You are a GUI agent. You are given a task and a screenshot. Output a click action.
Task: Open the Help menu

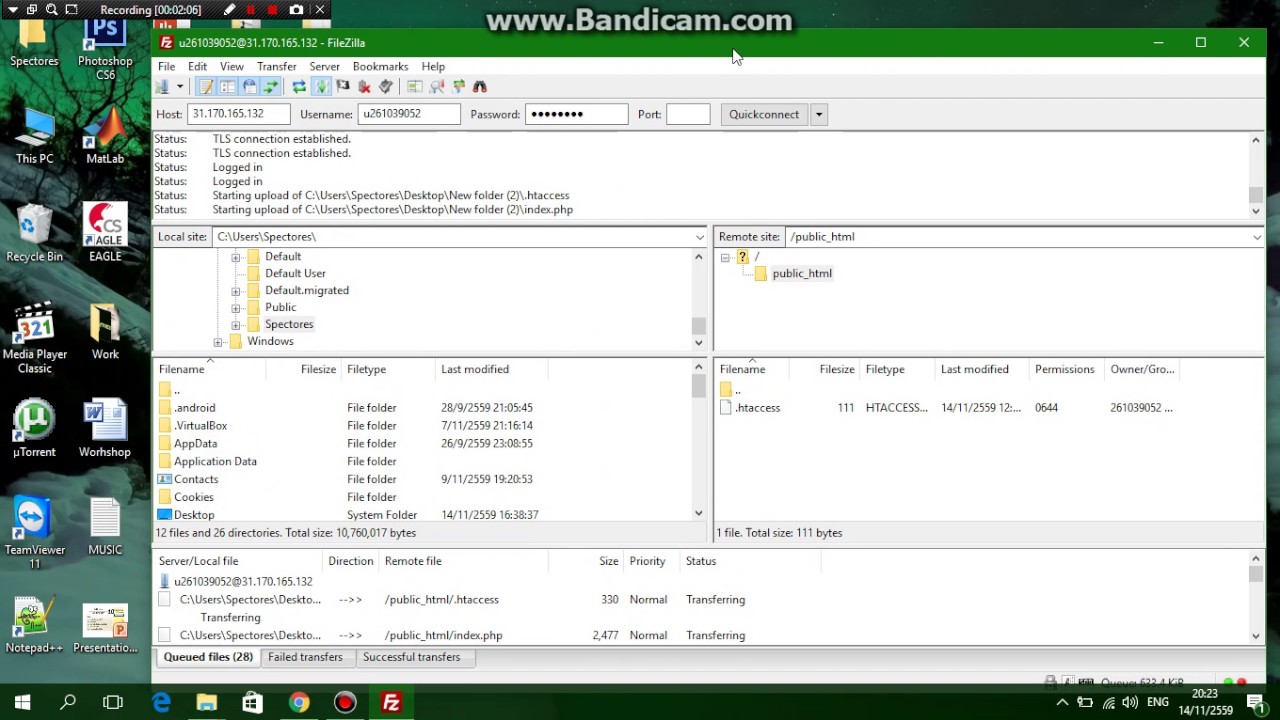pos(433,66)
